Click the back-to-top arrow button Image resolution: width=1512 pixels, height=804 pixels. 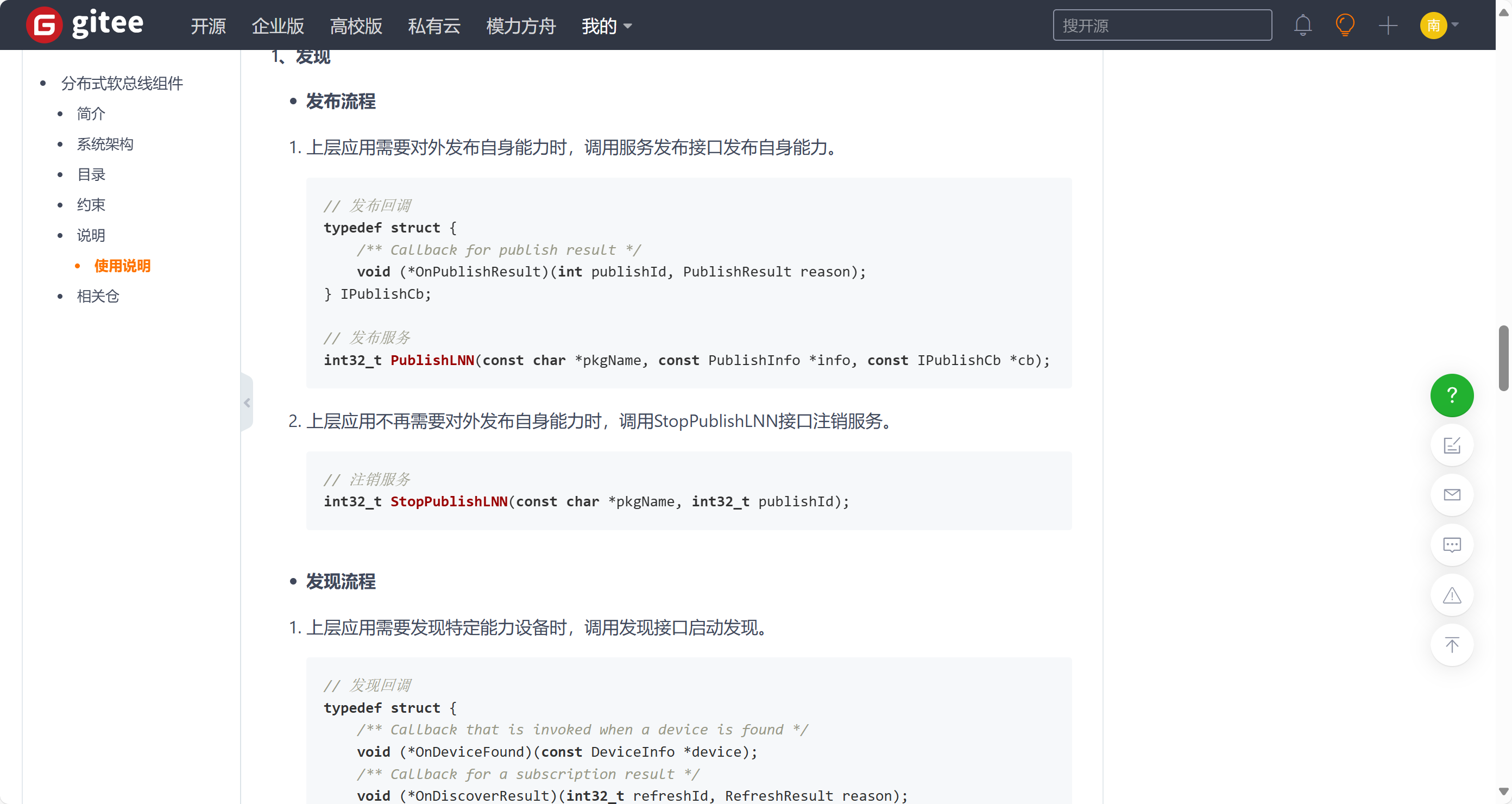pyautogui.click(x=1451, y=645)
